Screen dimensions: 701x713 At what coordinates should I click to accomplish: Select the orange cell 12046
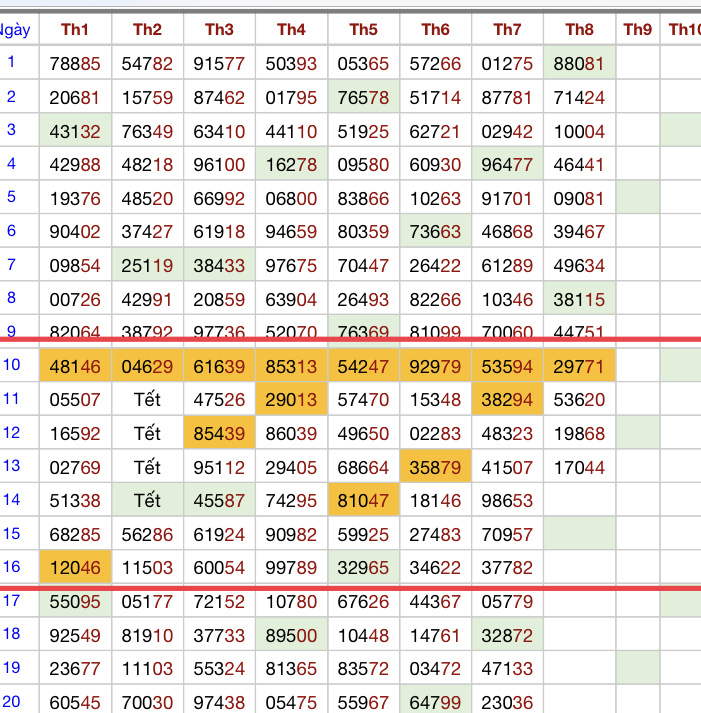(75, 568)
